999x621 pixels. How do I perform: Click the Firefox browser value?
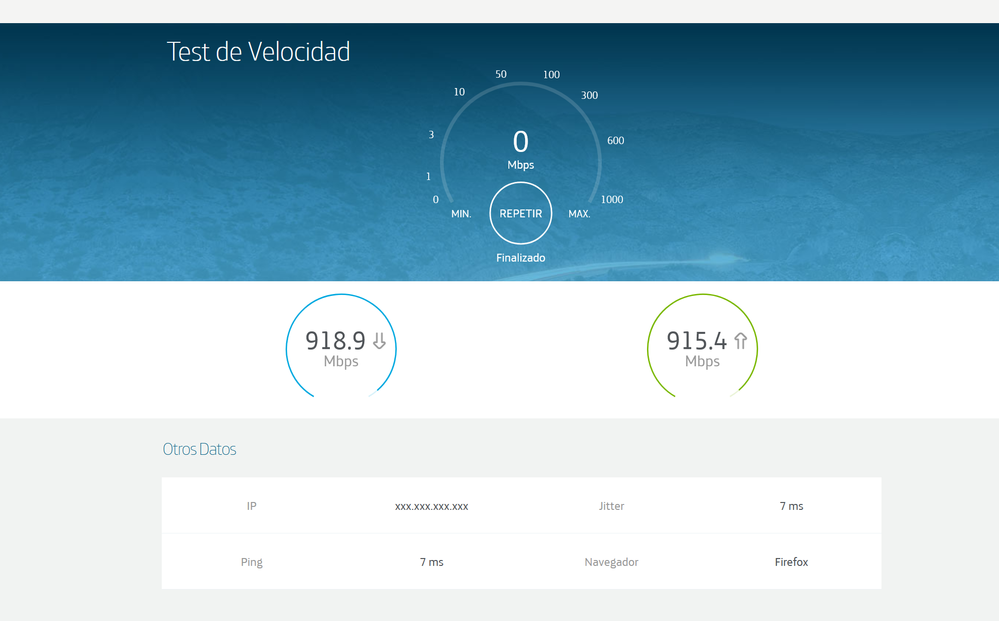pos(791,562)
